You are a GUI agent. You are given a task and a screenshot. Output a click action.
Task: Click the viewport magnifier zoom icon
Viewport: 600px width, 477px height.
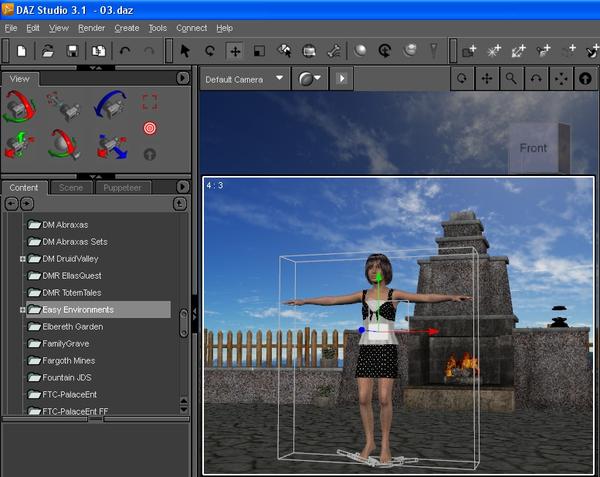[x=511, y=79]
